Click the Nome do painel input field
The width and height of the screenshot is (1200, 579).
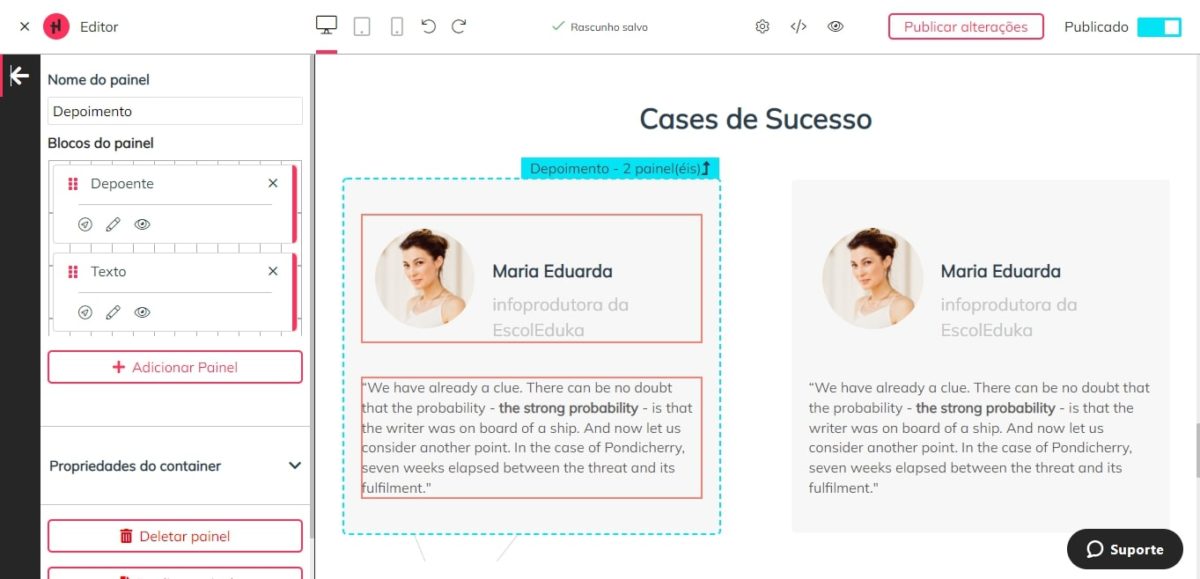click(x=175, y=111)
